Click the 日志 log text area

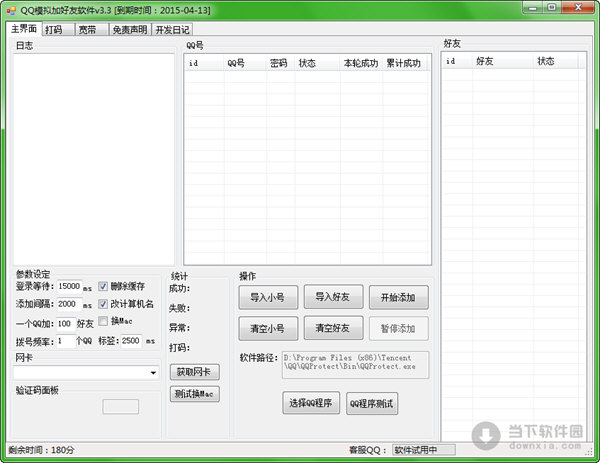[x=94, y=159]
